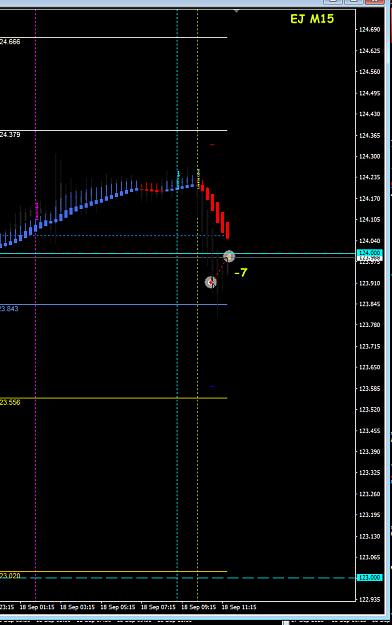Click the 18 Sep 07:15 time label
Screen dimensions: 392x625
click(x=158, y=607)
